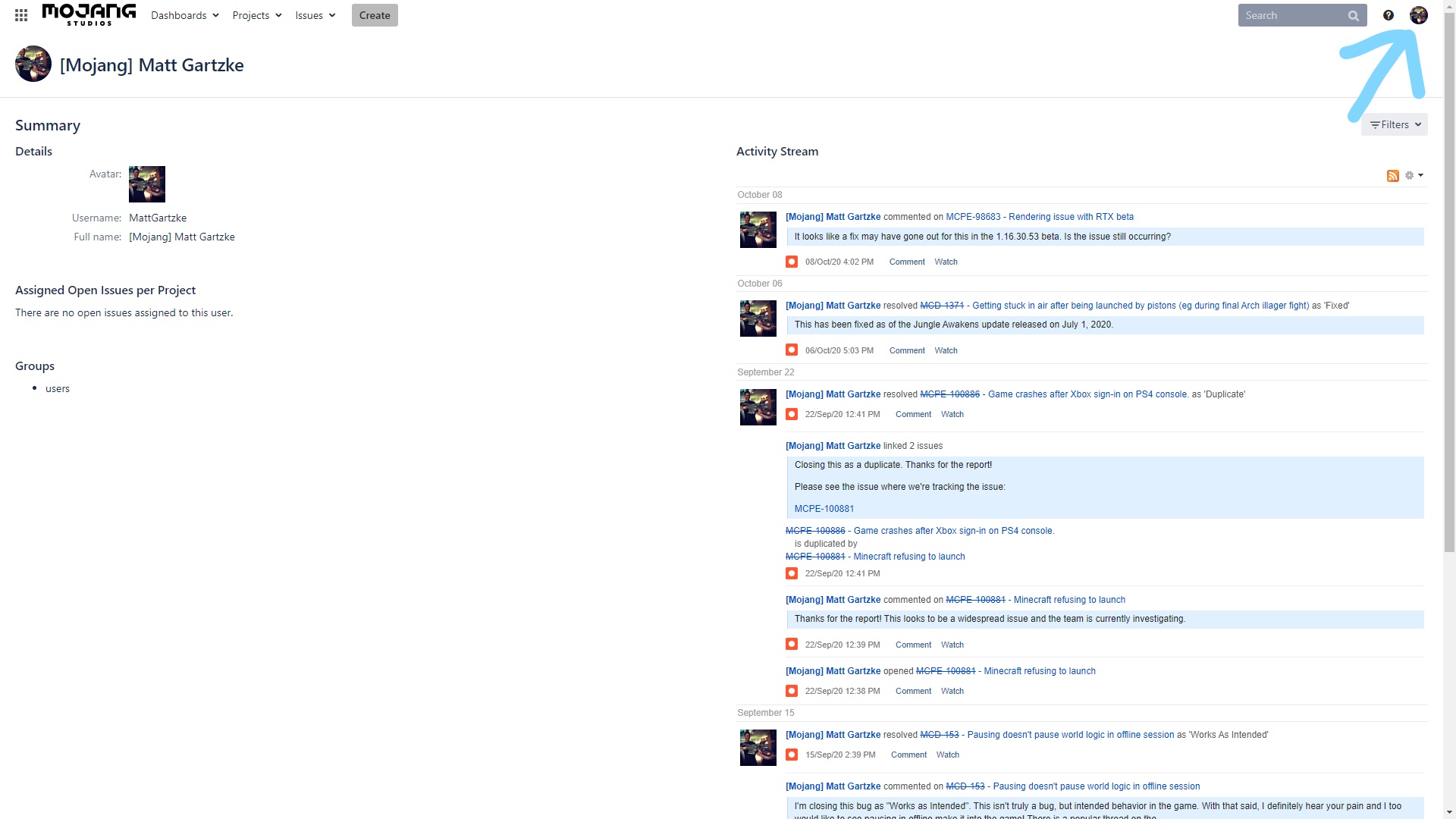Viewport: 1456px width, 819px height.
Task: Expand the Dashboards dropdown
Action: pyautogui.click(x=185, y=15)
